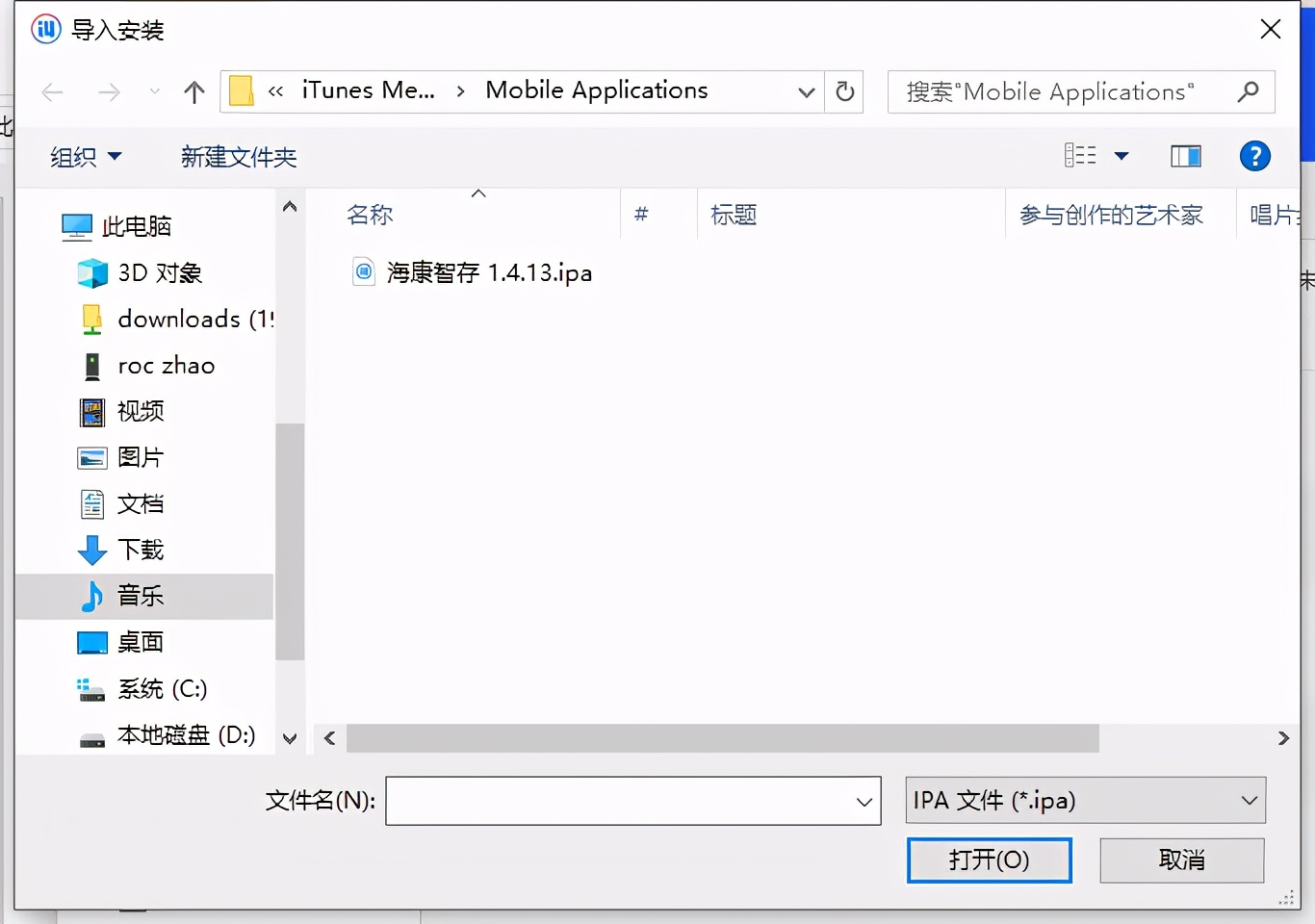
Task: Expand the address bar history arrow
Action: (x=806, y=91)
